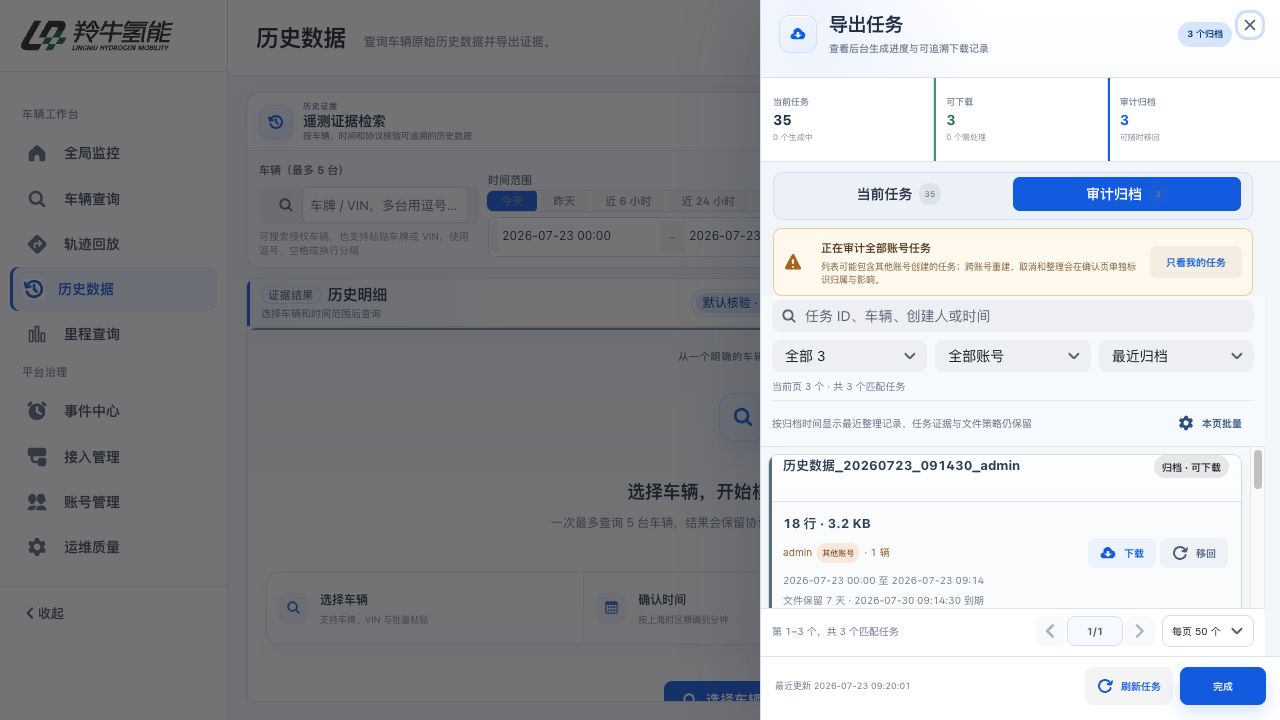Close the 导出任务 panel
The width and height of the screenshot is (1280, 720).
[1250, 25]
